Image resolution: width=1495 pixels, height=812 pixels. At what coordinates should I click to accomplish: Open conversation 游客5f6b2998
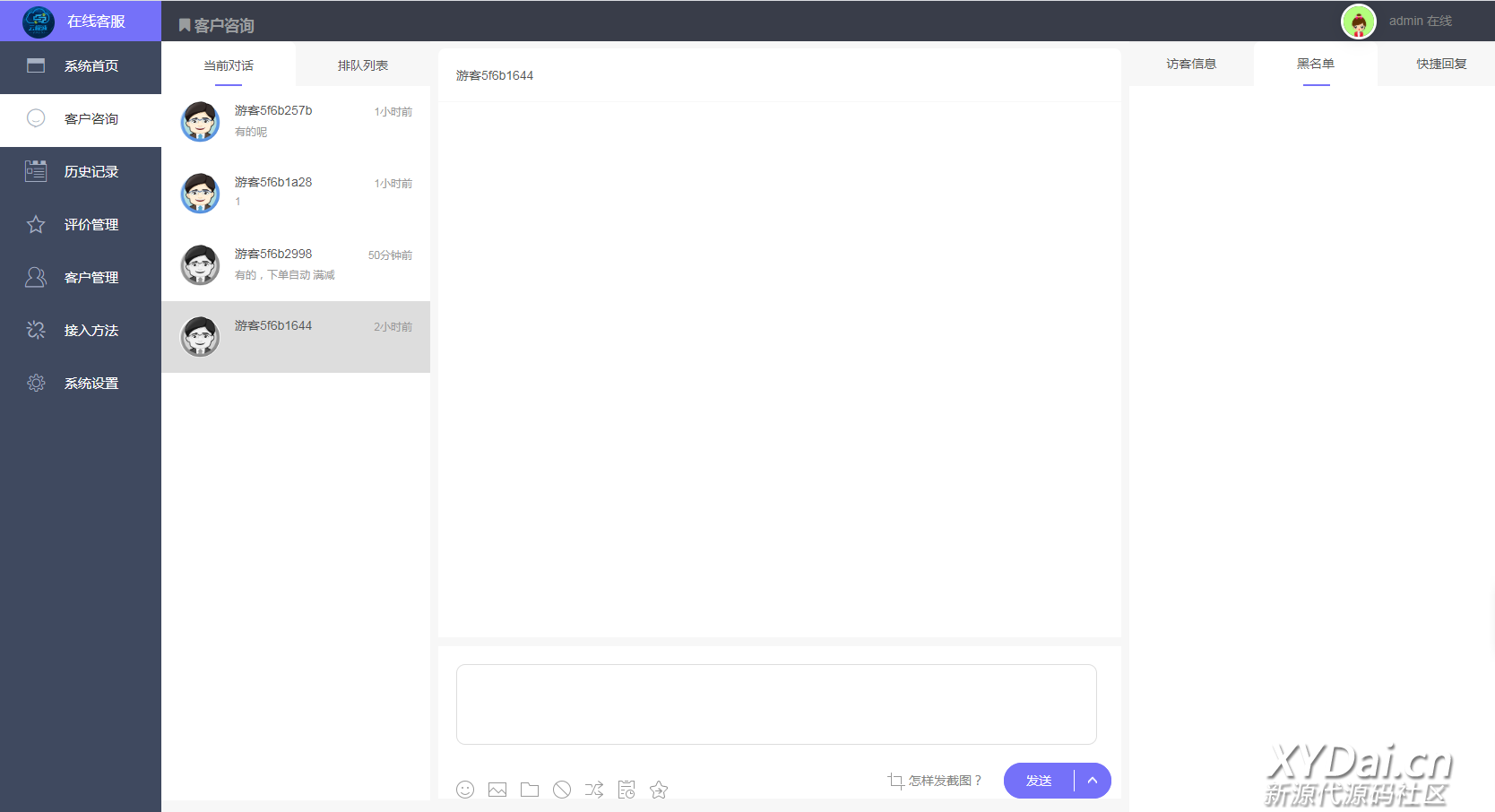296,265
